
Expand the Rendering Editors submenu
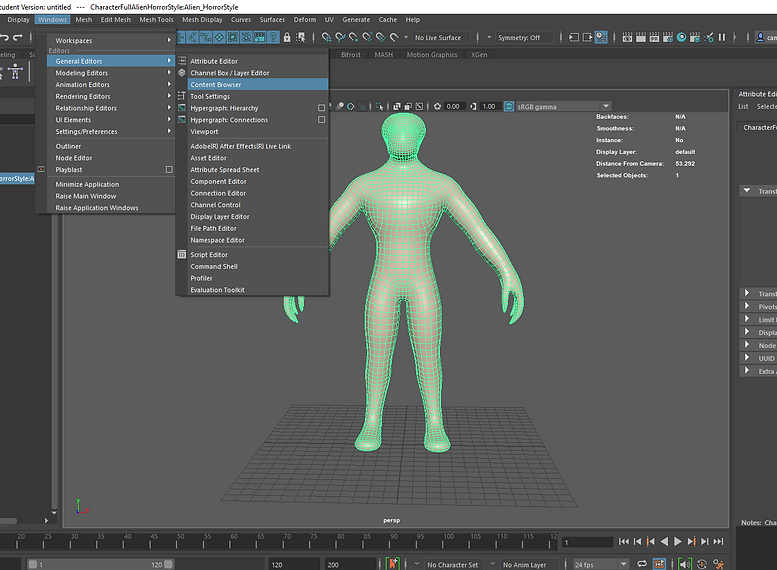(x=111, y=96)
